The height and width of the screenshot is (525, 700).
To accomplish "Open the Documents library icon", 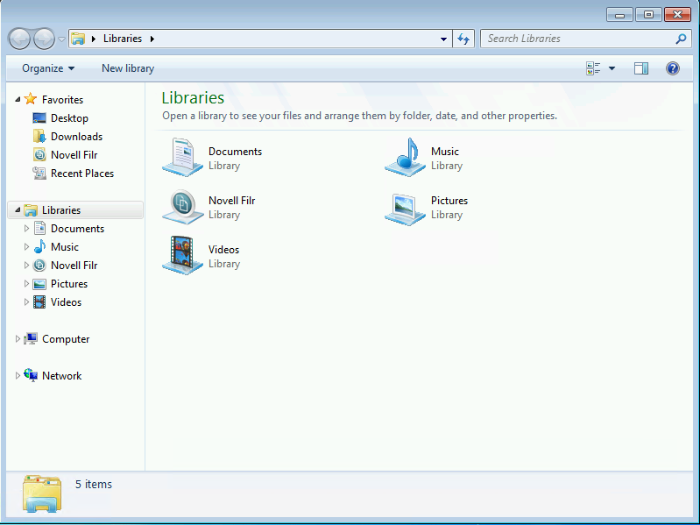I will (x=183, y=158).
